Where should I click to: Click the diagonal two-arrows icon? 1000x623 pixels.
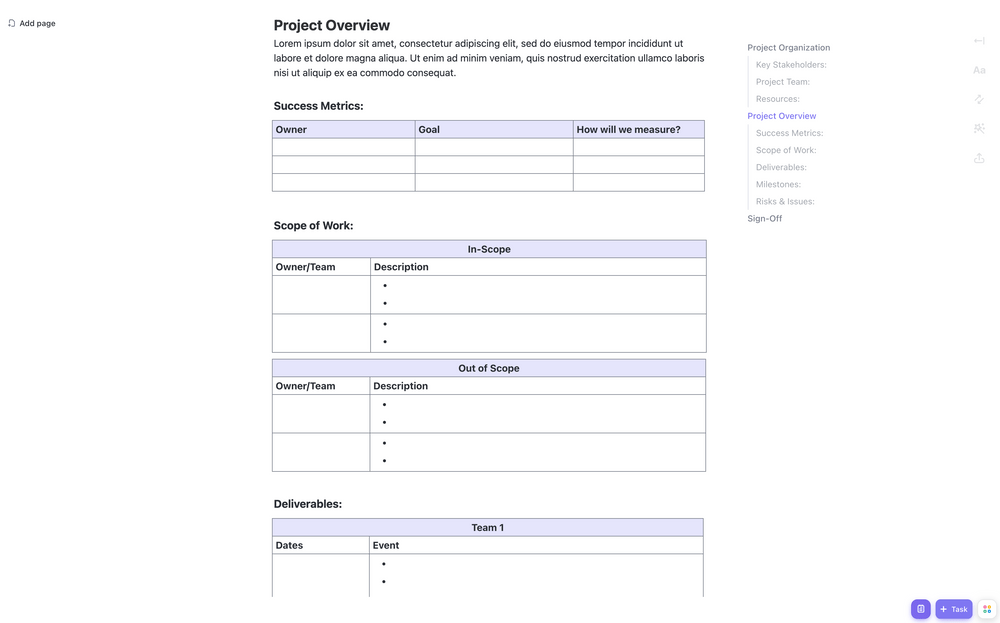[979, 99]
